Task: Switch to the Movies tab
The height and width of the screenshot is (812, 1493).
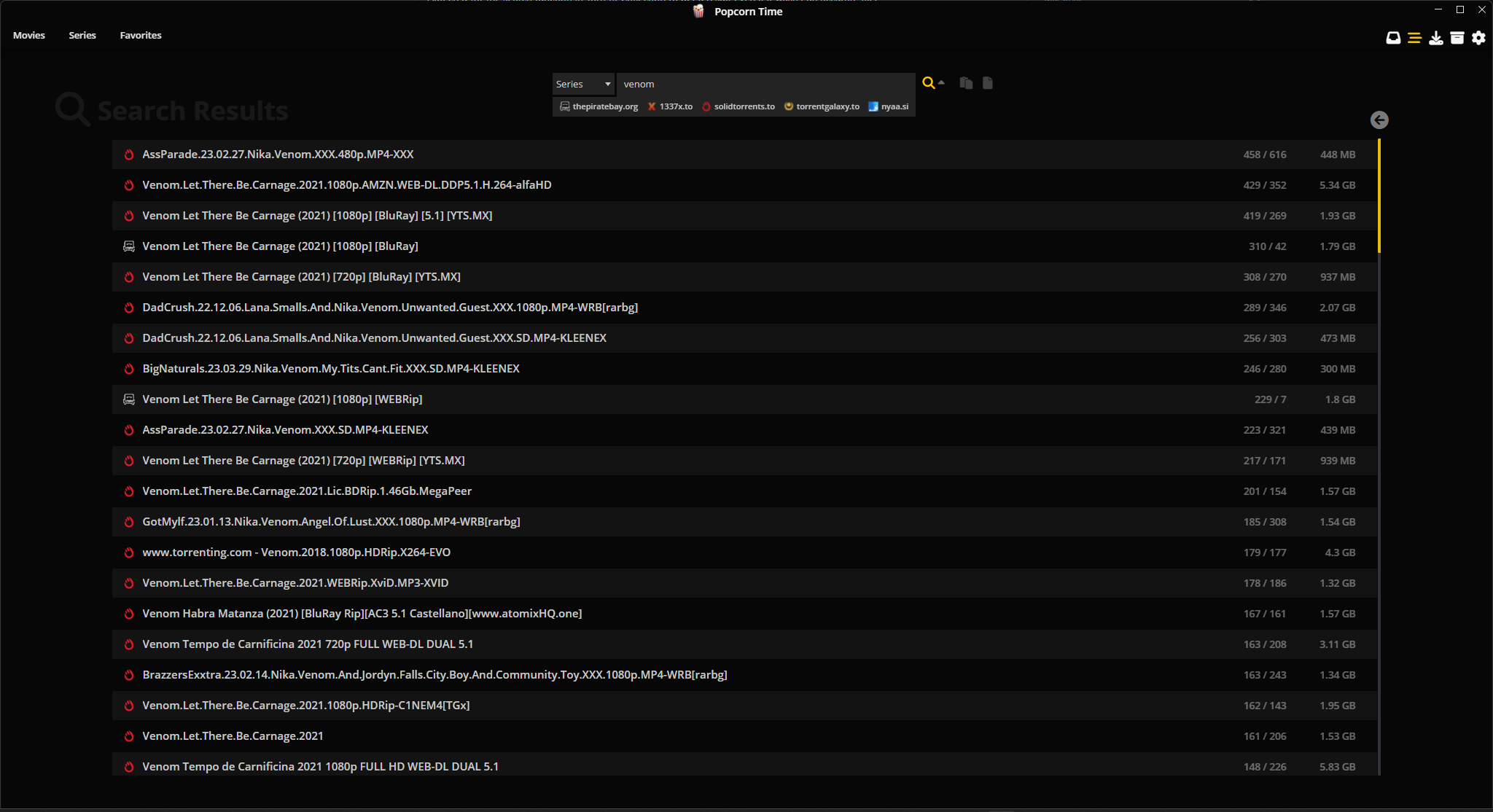Action: click(x=29, y=34)
